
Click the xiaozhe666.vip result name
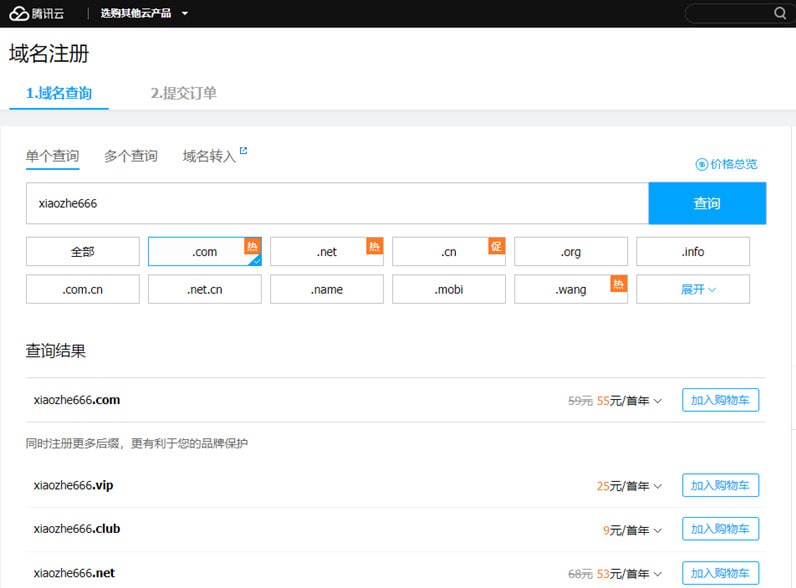(x=74, y=485)
